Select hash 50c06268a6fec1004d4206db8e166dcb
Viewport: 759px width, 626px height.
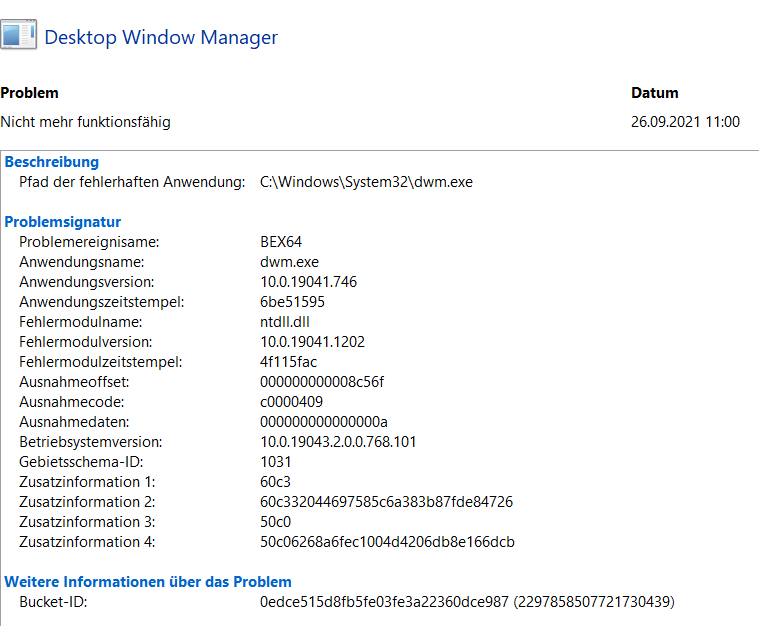387,542
